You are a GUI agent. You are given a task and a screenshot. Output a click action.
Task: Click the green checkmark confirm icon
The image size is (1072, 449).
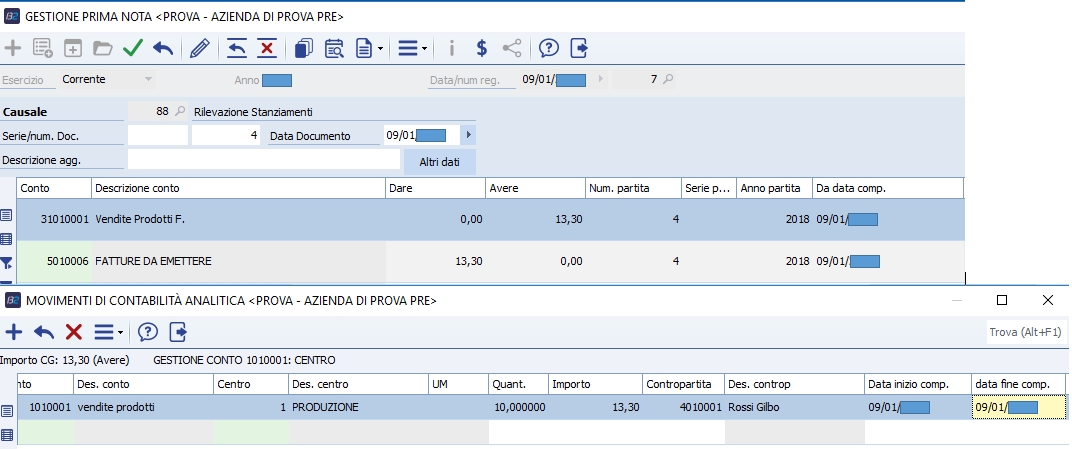(132, 48)
